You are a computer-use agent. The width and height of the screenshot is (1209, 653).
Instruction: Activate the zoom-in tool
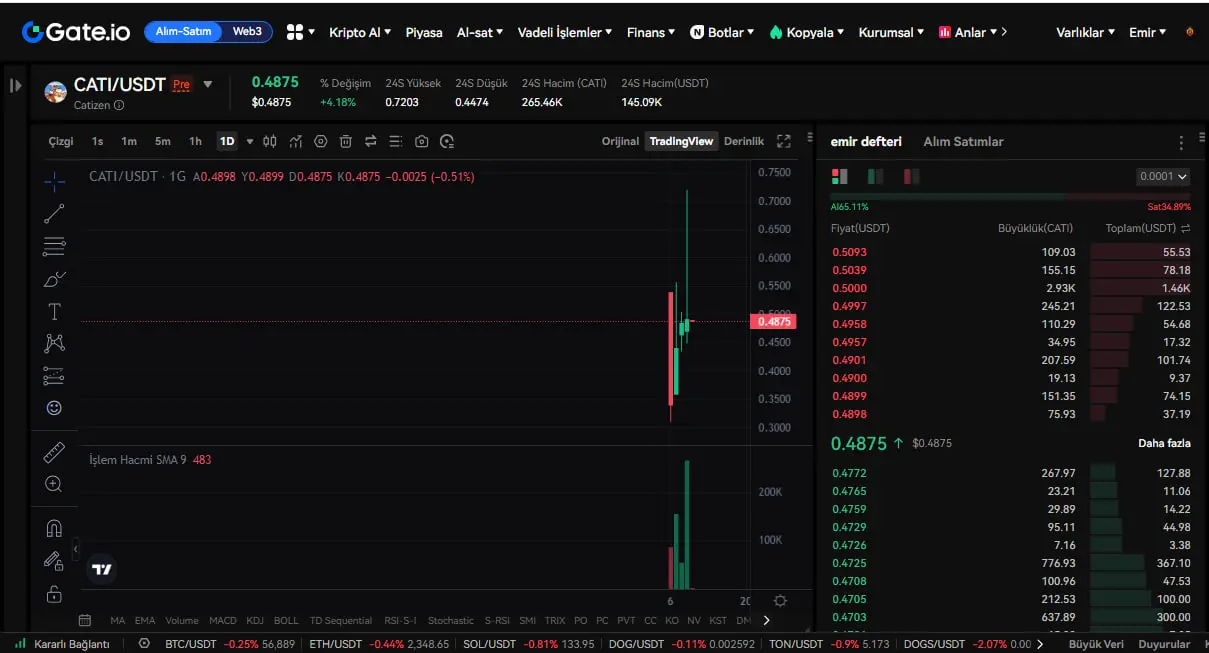point(54,484)
